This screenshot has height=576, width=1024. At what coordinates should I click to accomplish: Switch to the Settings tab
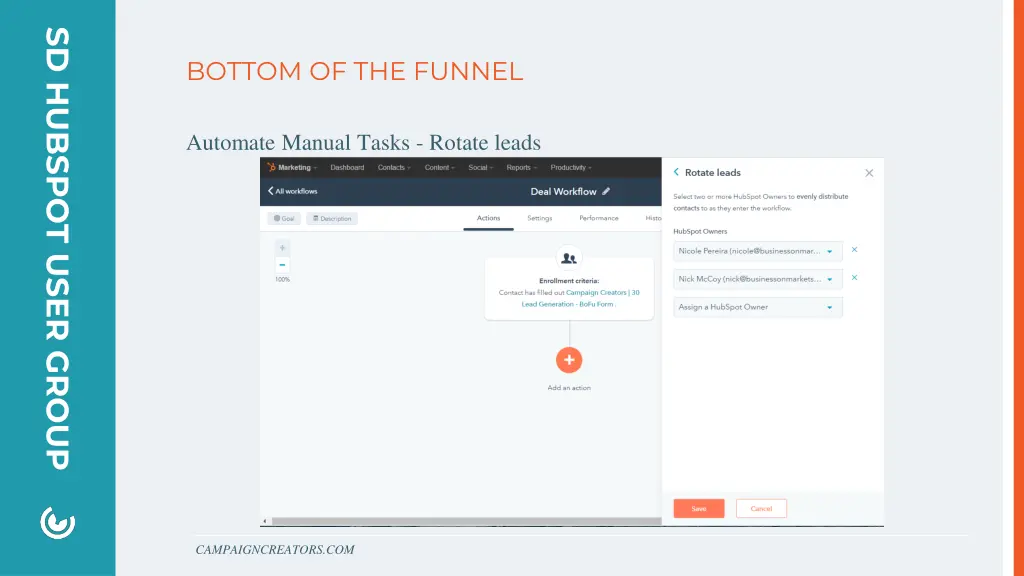click(539, 218)
